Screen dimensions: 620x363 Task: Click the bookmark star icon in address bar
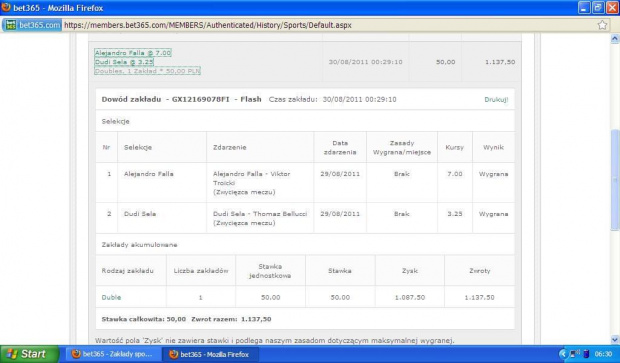(x=602, y=25)
